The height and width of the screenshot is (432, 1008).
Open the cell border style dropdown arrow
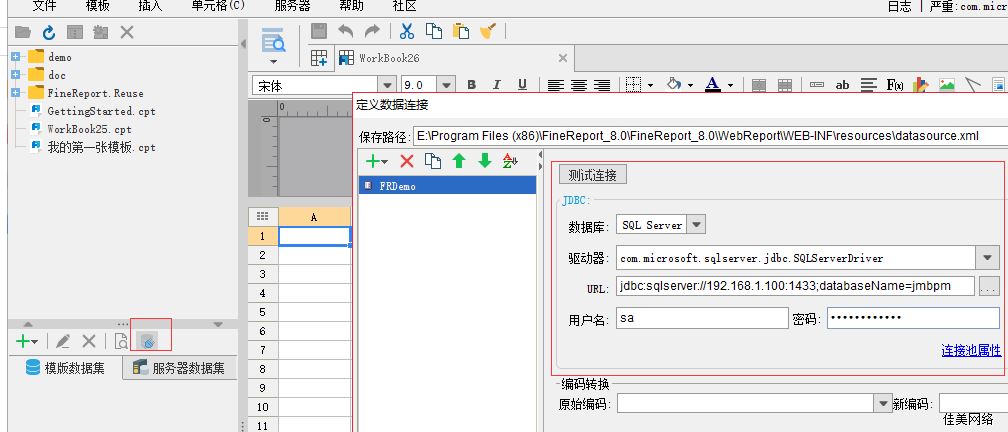point(651,85)
